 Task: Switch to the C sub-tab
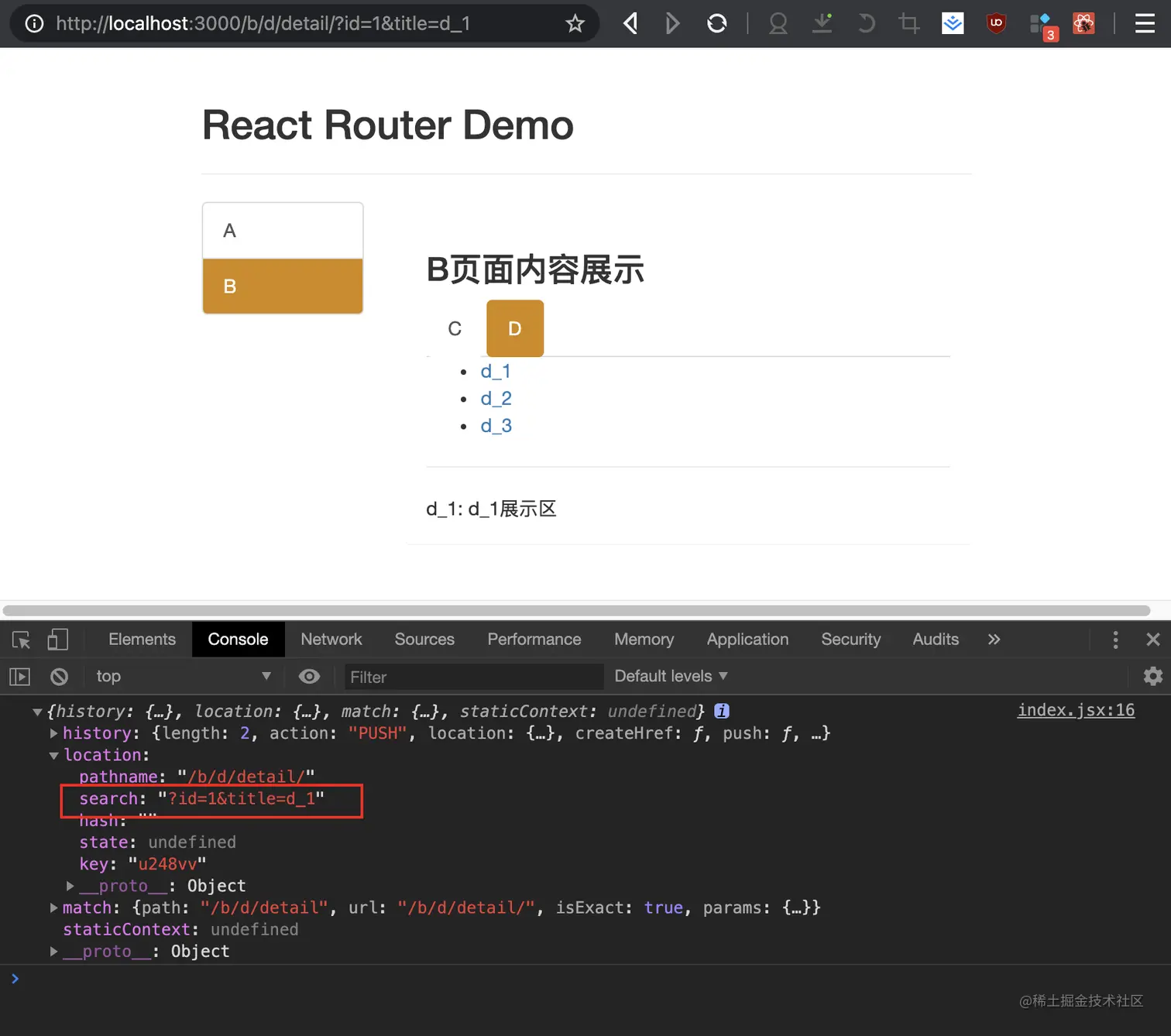(455, 328)
